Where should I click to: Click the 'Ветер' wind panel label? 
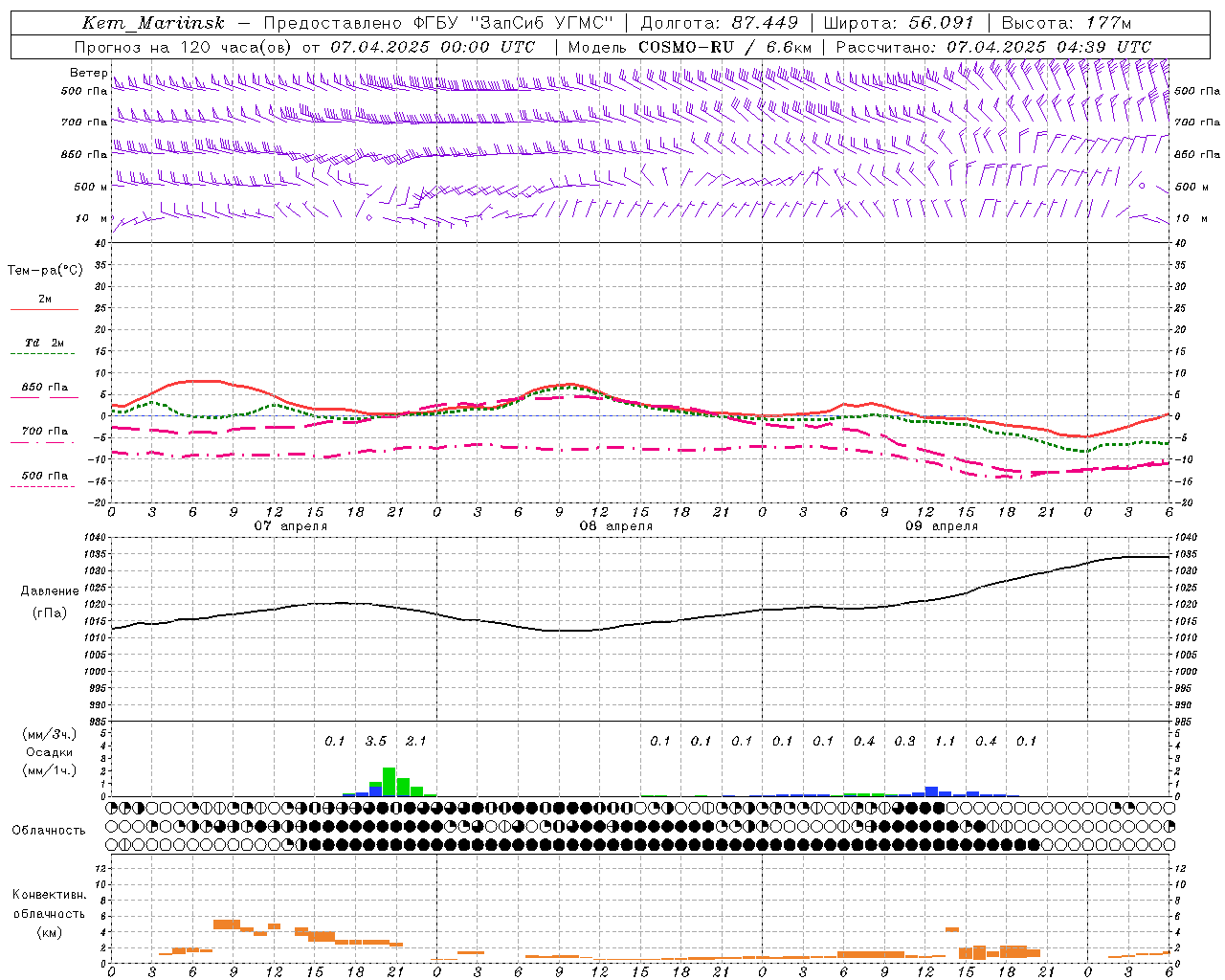(x=88, y=73)
